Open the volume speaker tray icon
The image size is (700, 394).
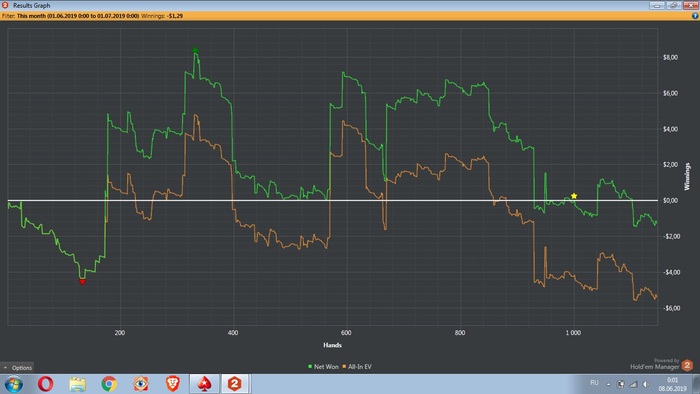point(646,384)
